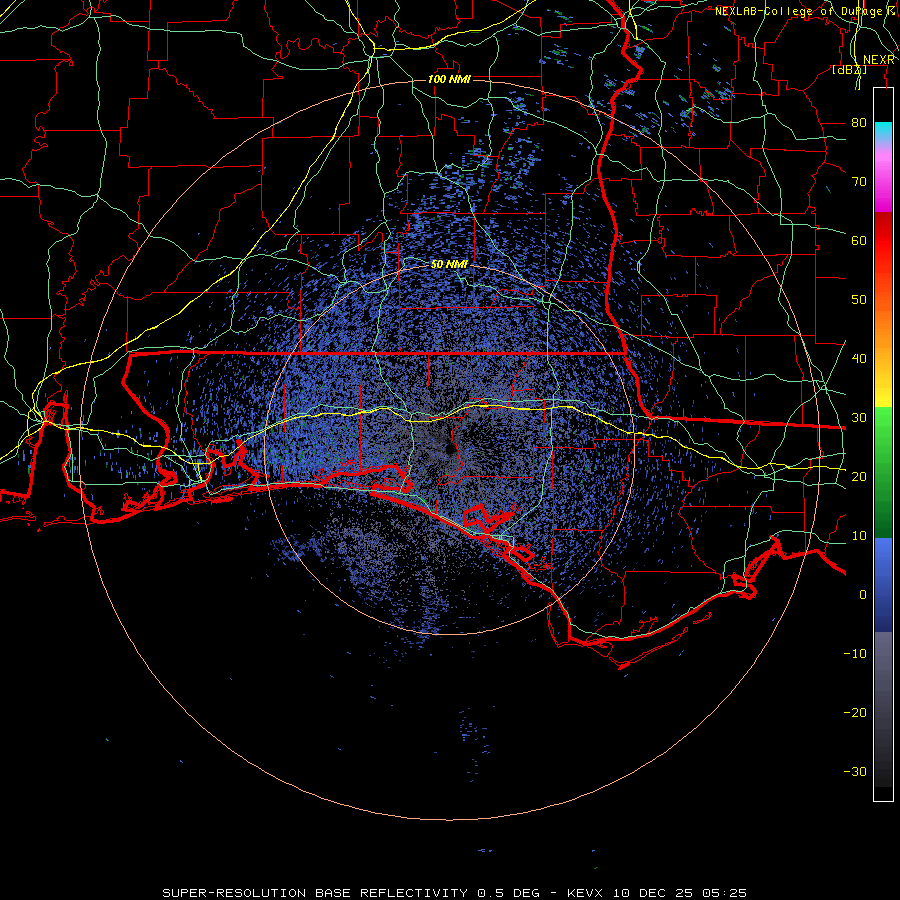
Task: Click the -20 value on dBZ scale
Action: [855, 712]
